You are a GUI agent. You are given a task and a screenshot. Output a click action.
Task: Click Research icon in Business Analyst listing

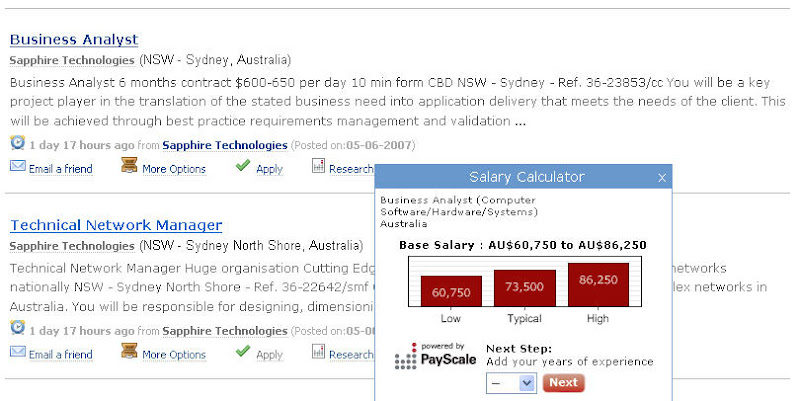(x=319, y=167)
